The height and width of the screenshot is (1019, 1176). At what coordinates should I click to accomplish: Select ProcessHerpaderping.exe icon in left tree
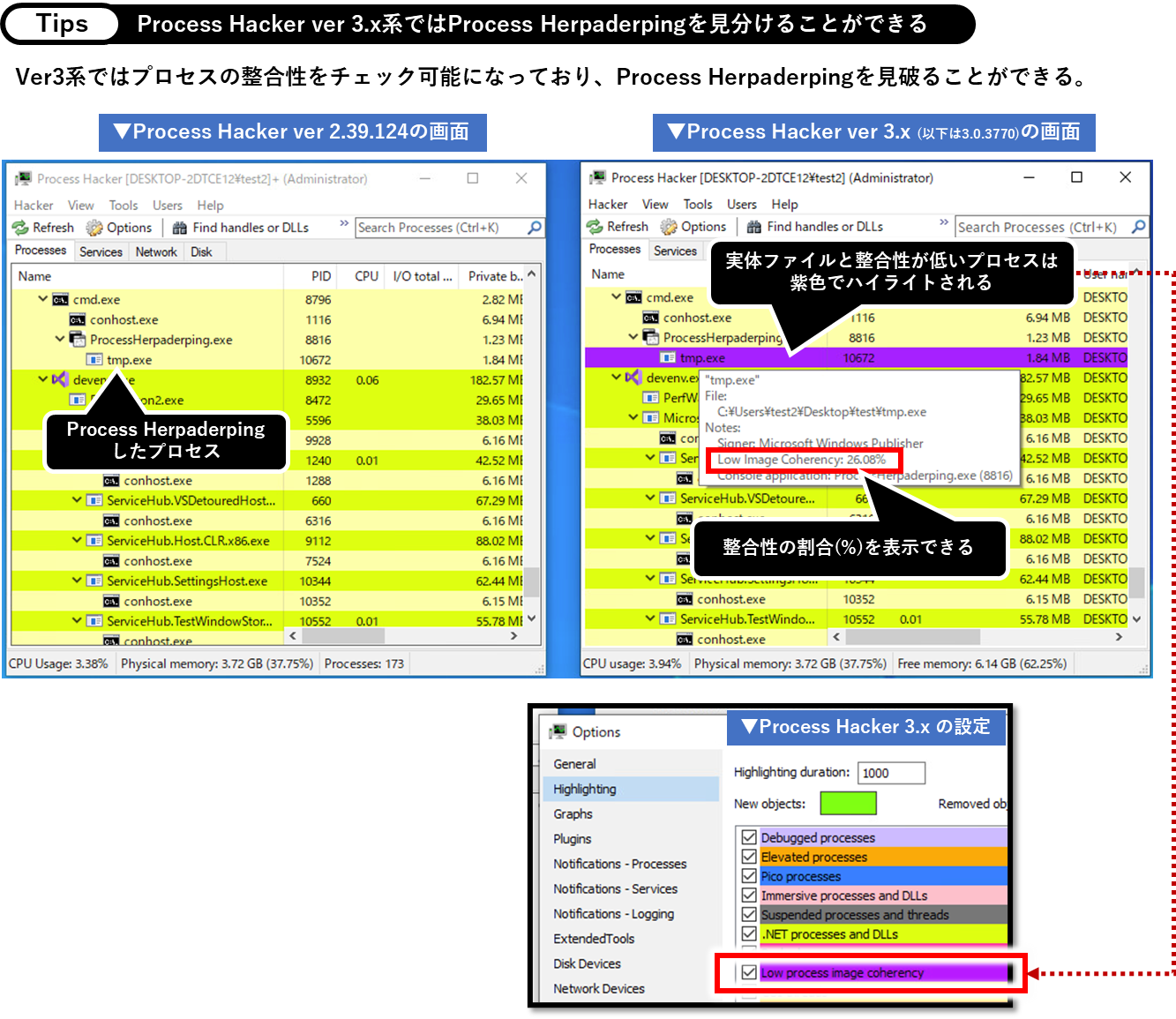(x=78, y=340)
